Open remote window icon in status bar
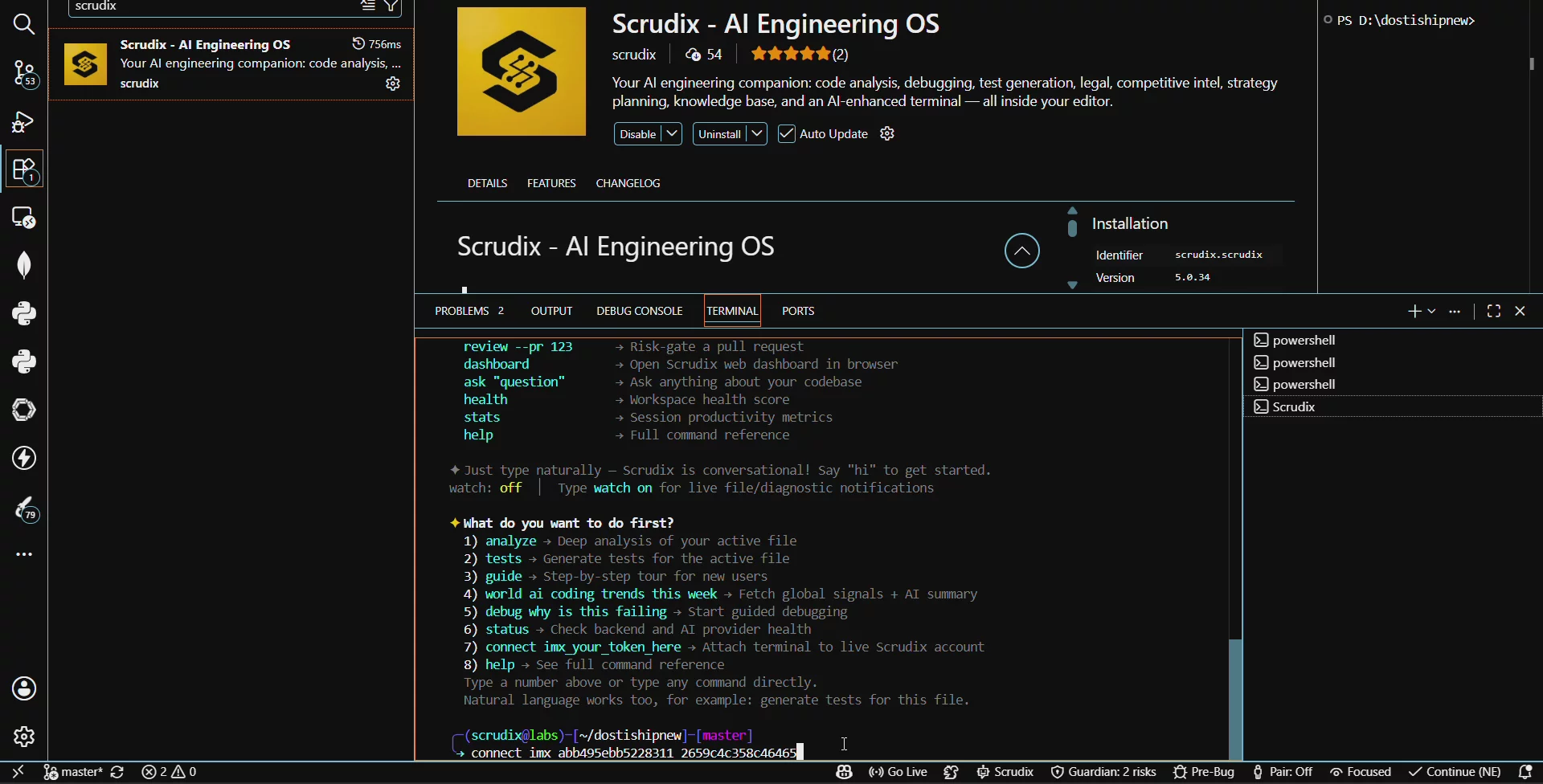 (x=18, y=772)
